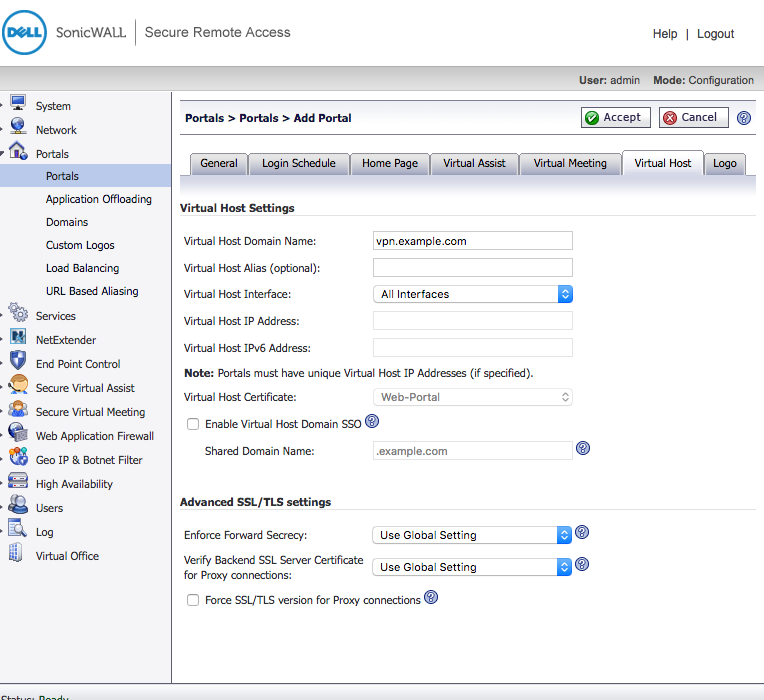Switch to the Logo tab
This screenshot has width=764, height=700.
pos(725,163)
